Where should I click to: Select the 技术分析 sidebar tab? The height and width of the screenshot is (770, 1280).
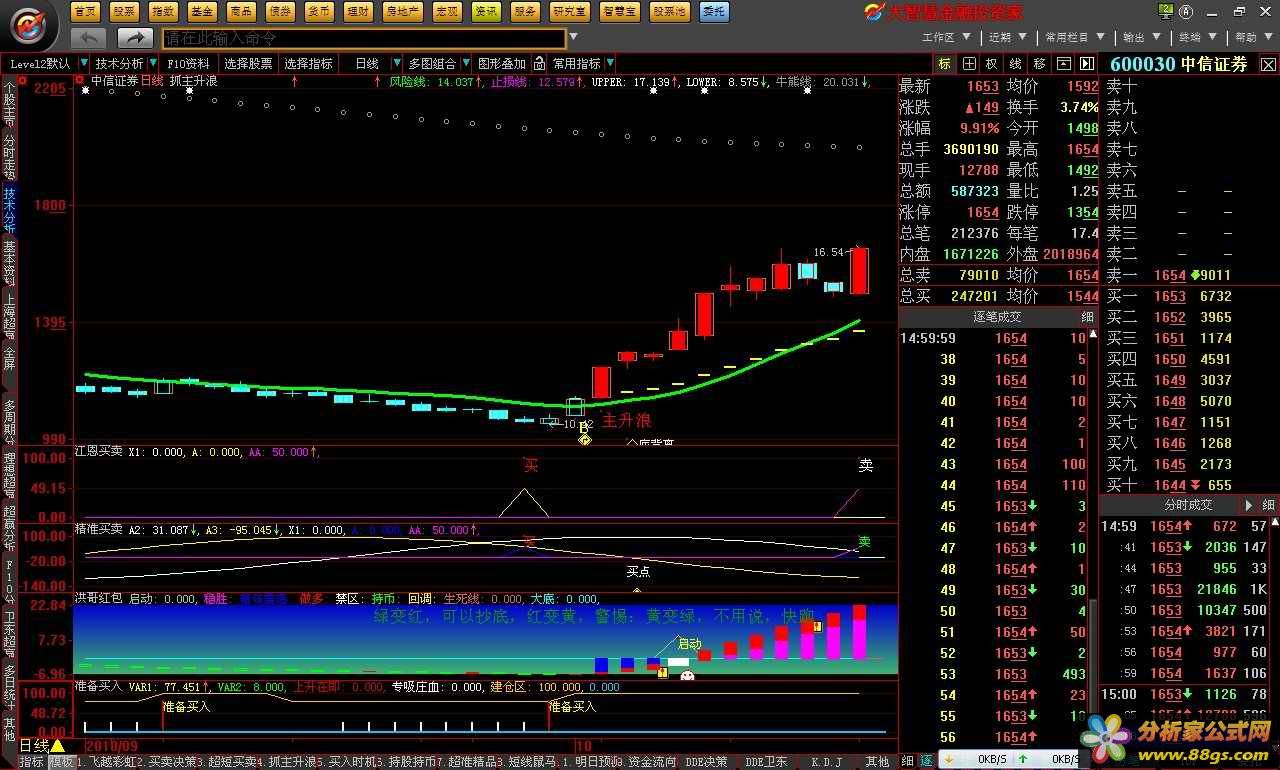coord(9,210)
